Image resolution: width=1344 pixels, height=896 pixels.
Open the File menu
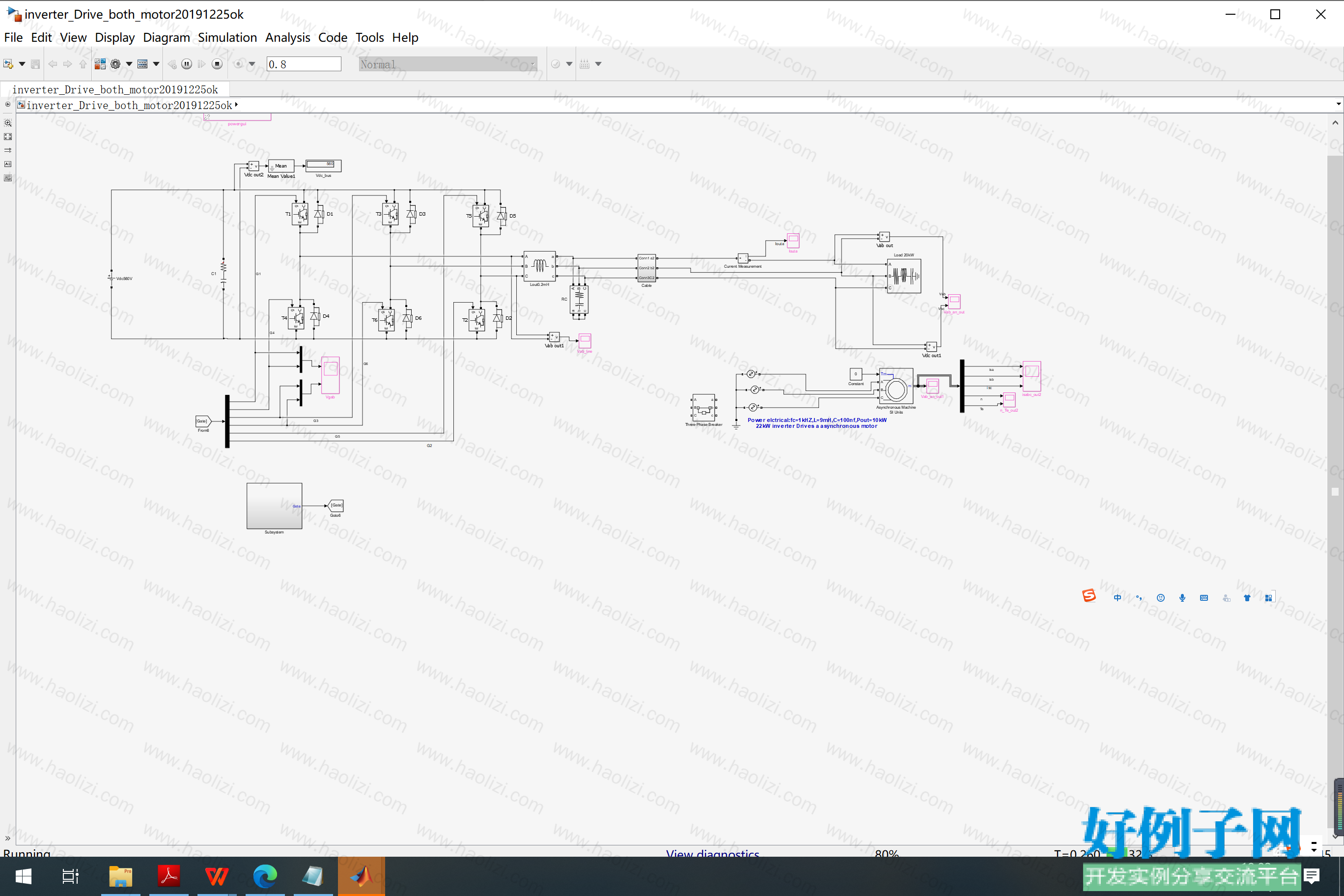(13, 38)
